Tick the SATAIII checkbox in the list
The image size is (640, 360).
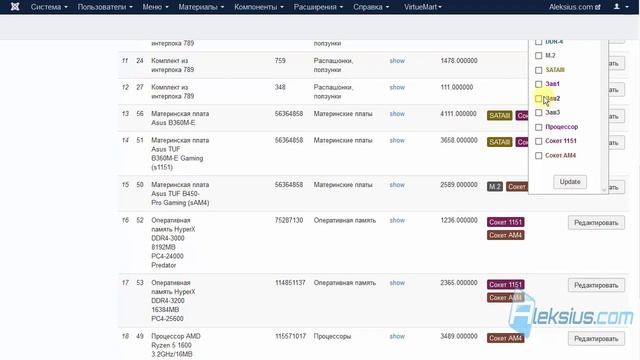click(x=538, y=70)
